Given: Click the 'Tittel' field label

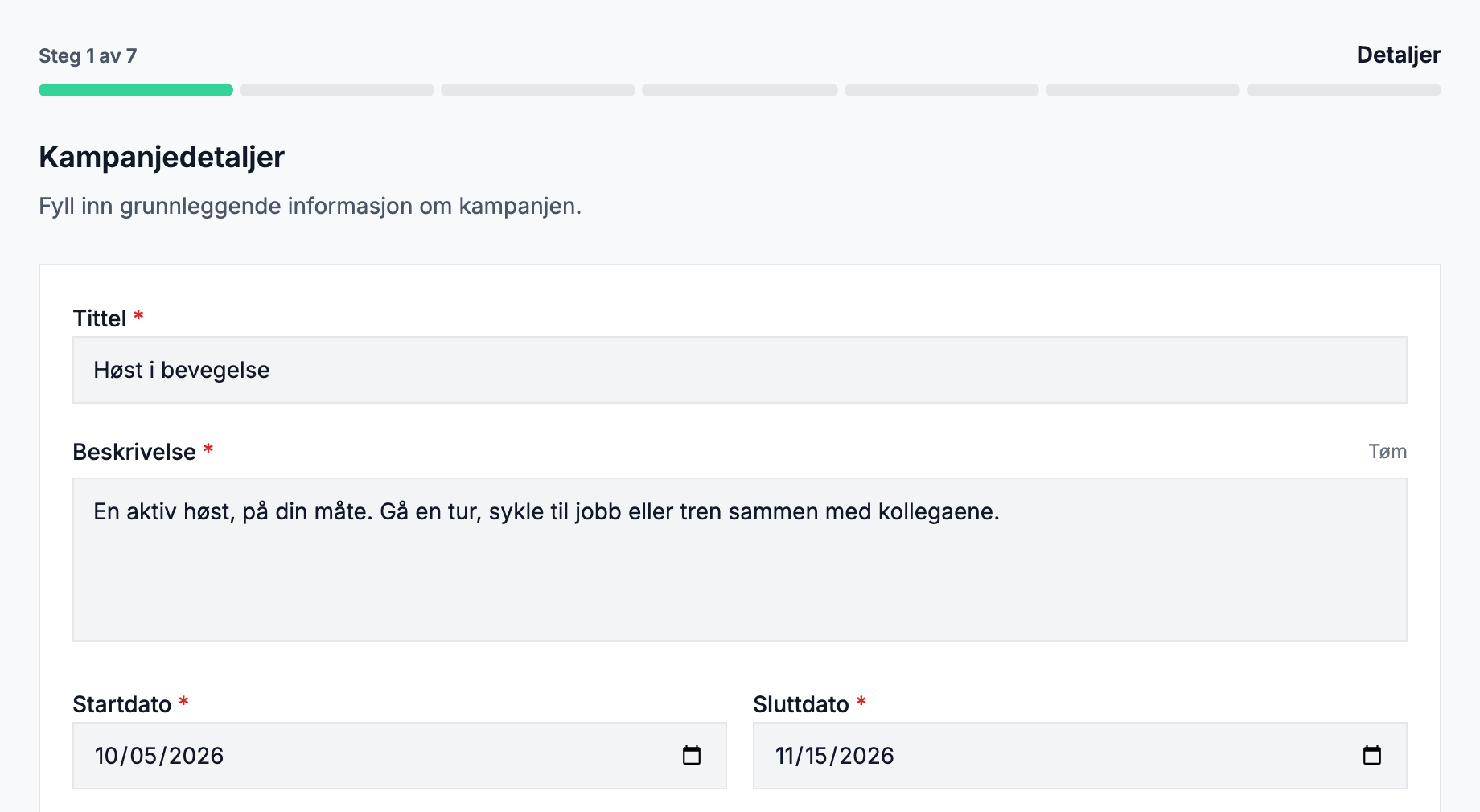Looking at the screenshot, I should coord(100,318).
